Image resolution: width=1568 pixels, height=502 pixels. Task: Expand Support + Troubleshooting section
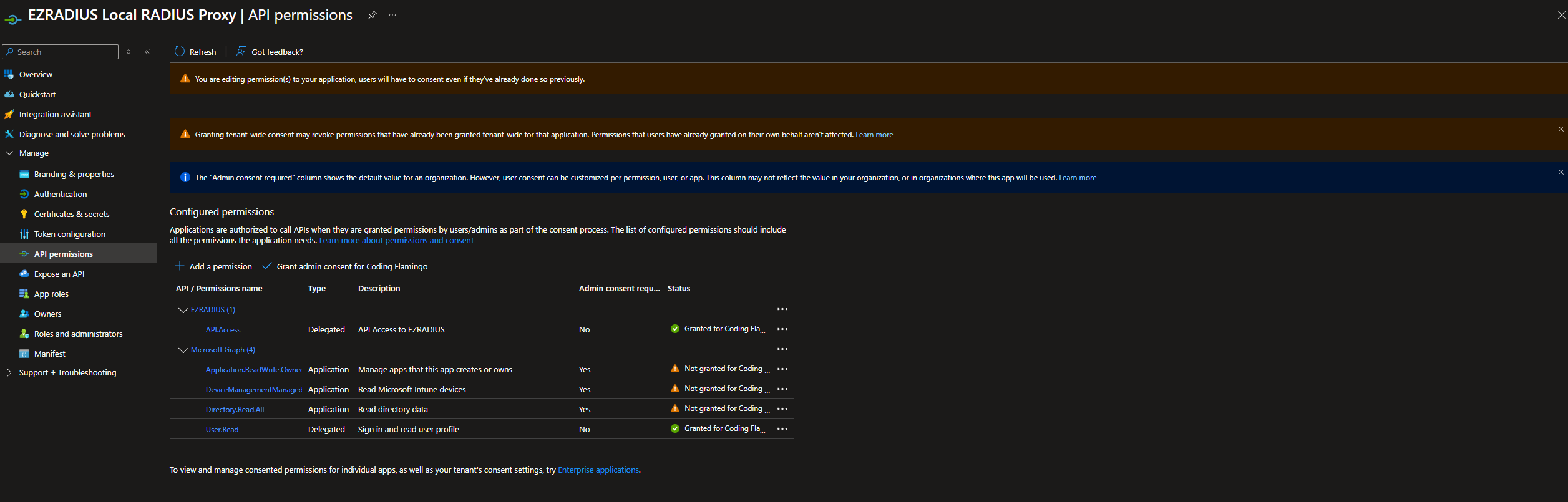(x=9, y=372)
